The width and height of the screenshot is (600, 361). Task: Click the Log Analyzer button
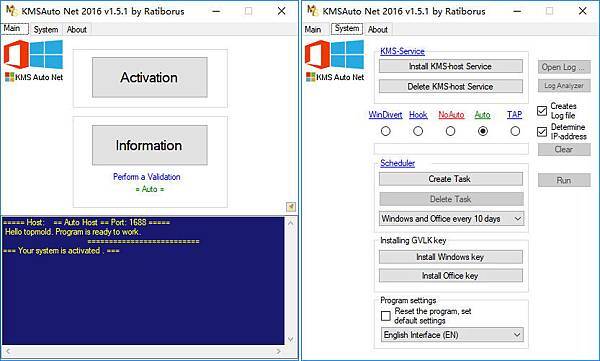[x=564, y=86]
